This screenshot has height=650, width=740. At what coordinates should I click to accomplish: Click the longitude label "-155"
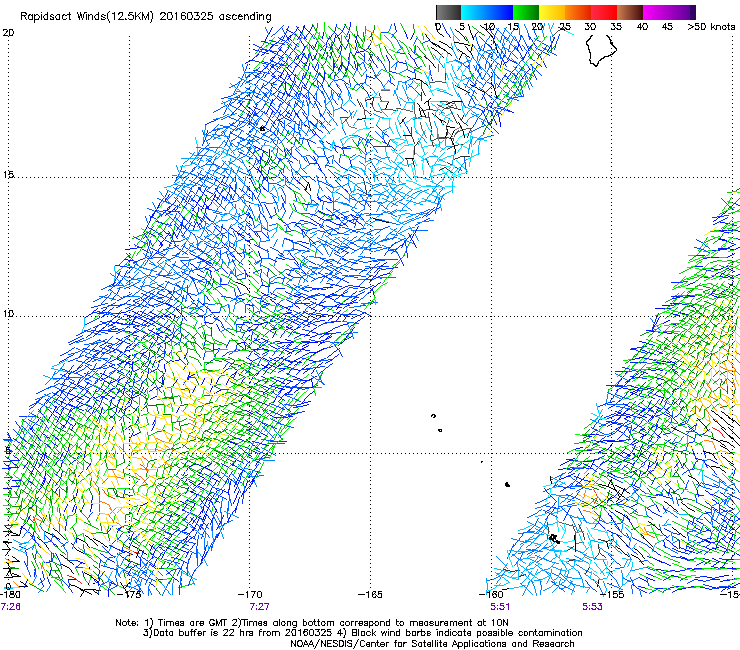click(x=612, y=594)
